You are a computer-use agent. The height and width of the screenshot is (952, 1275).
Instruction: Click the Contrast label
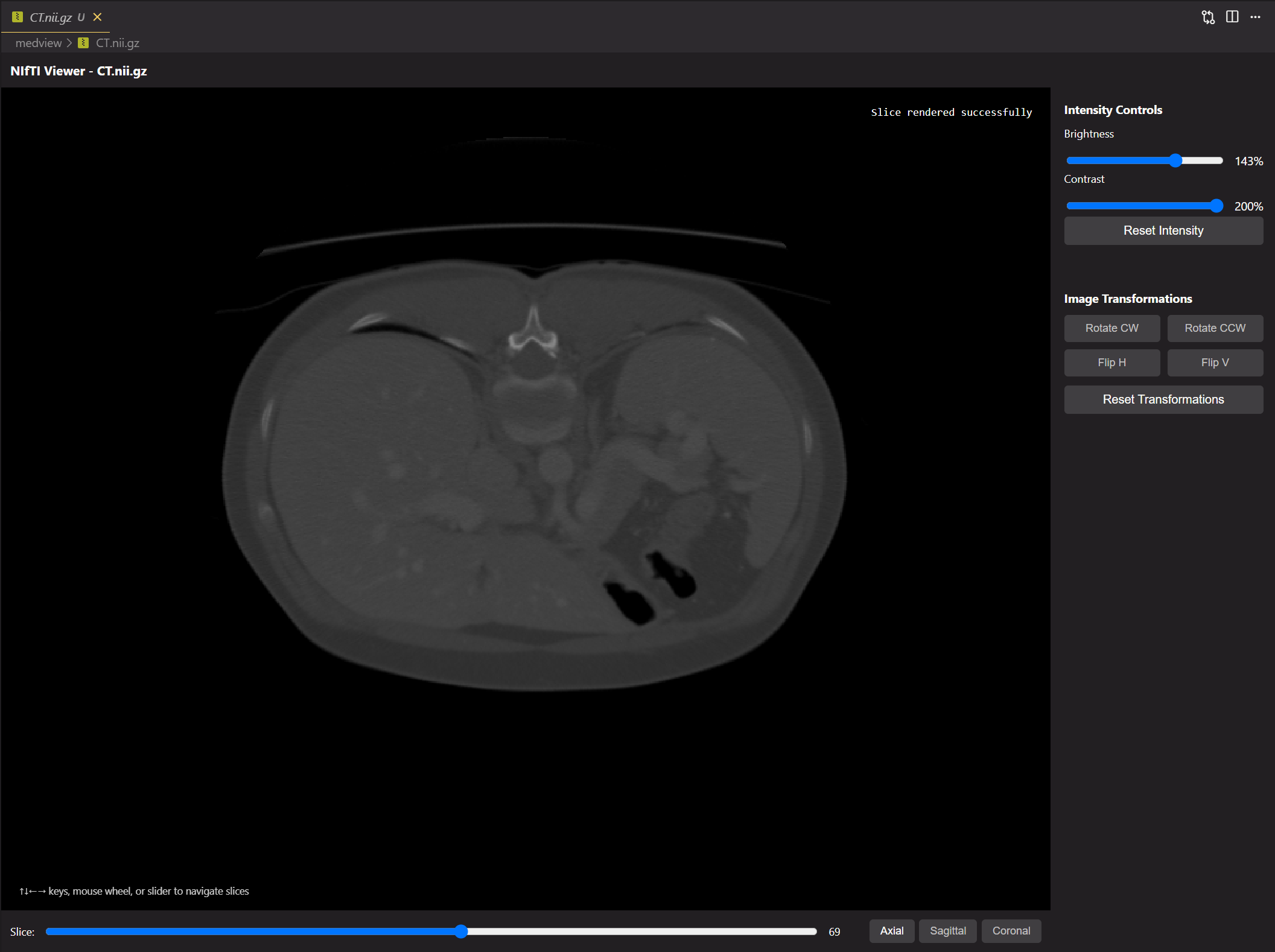(1084, 179)
